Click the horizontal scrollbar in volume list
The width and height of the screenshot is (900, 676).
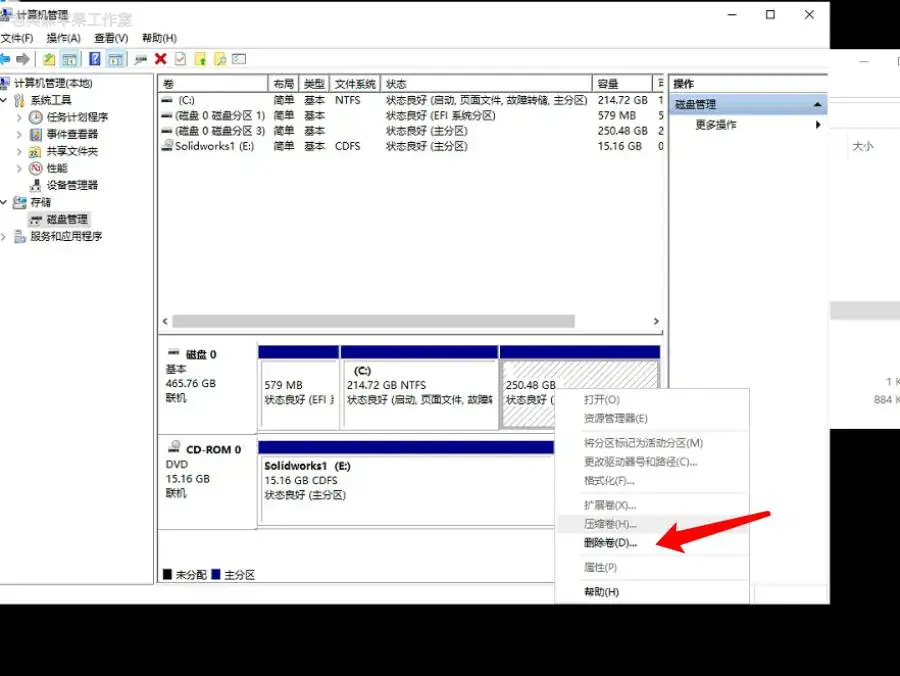click(373, 321)
